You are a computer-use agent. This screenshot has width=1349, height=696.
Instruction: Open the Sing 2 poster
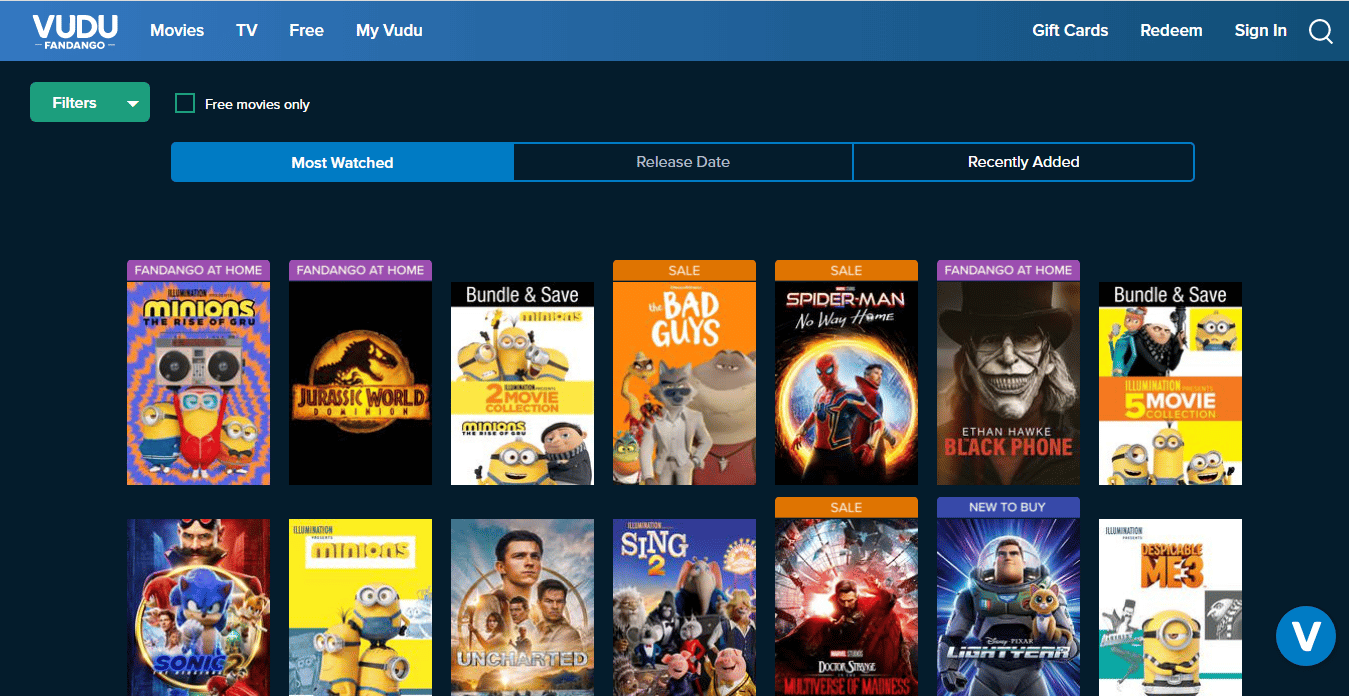[x=684, y=607]
